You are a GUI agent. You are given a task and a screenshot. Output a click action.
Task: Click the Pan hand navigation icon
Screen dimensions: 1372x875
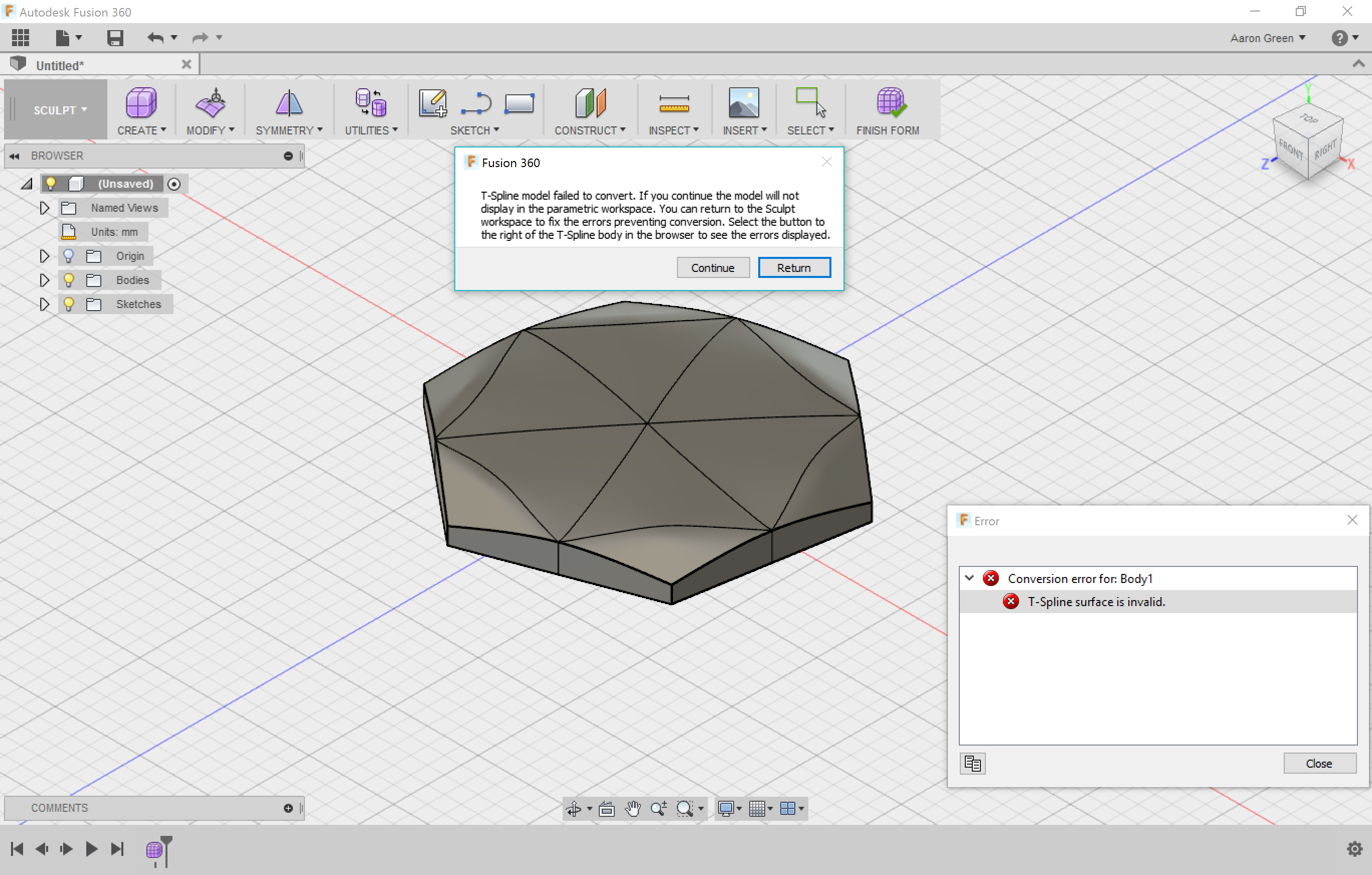(x=632, y=808)
